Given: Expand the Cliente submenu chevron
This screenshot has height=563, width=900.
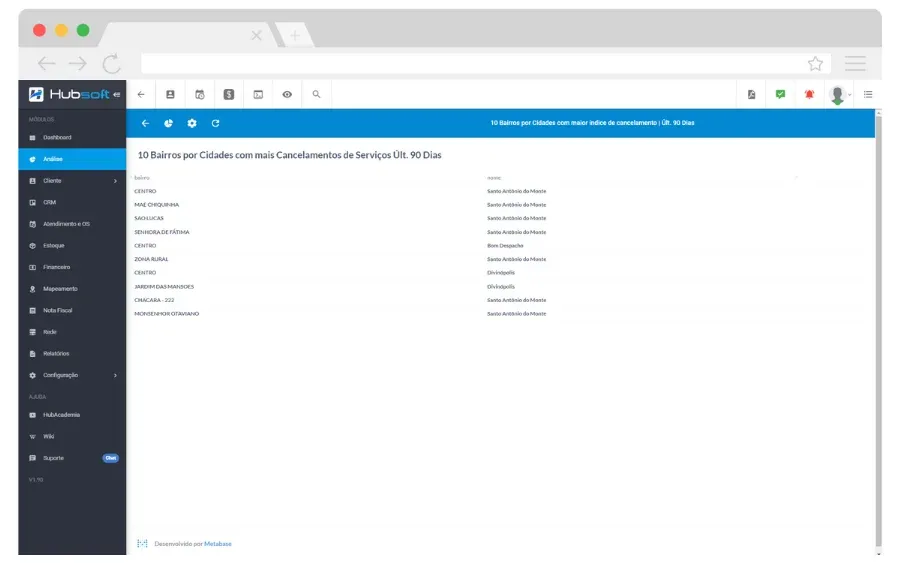Looking at the screenshot, I should coord(115,181).
